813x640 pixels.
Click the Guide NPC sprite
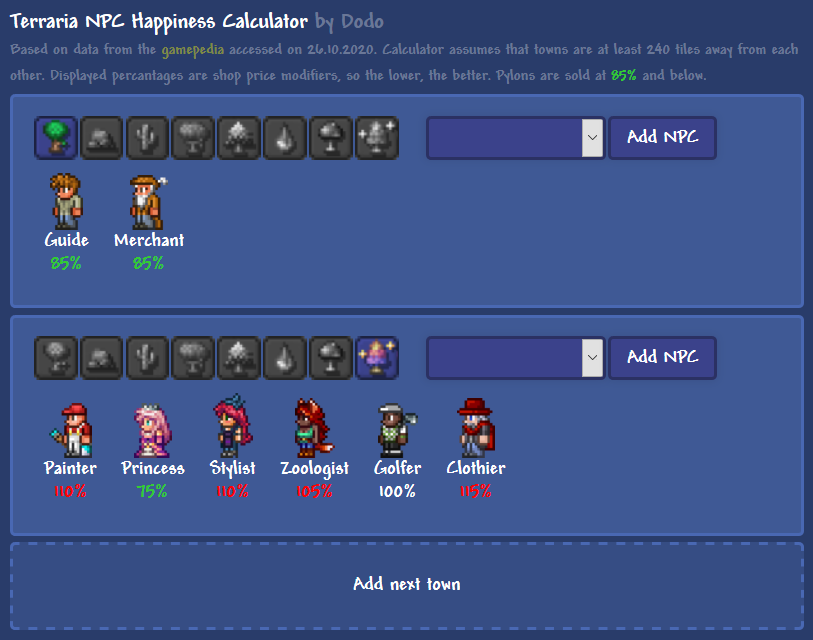66,202
